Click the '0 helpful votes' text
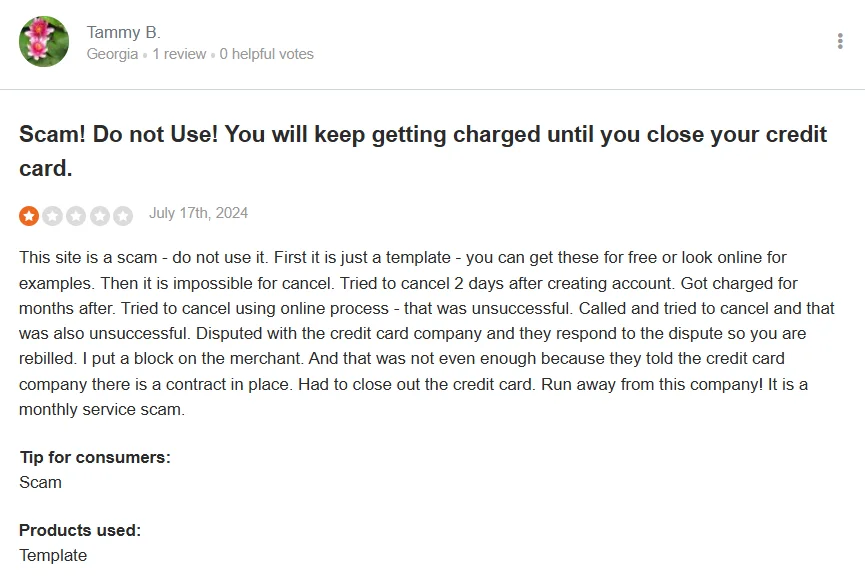Image resolution: width=865 pixels, height=580 pixels. [266, 54]
